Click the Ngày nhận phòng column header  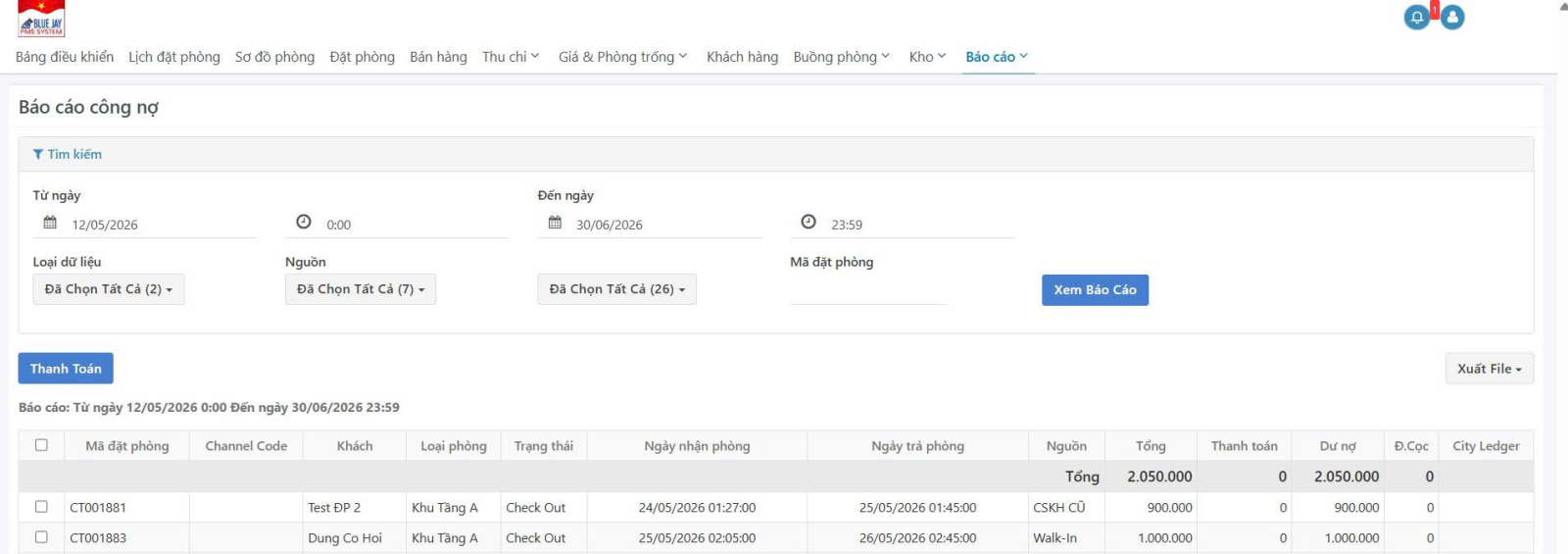(x=697, y=446)
